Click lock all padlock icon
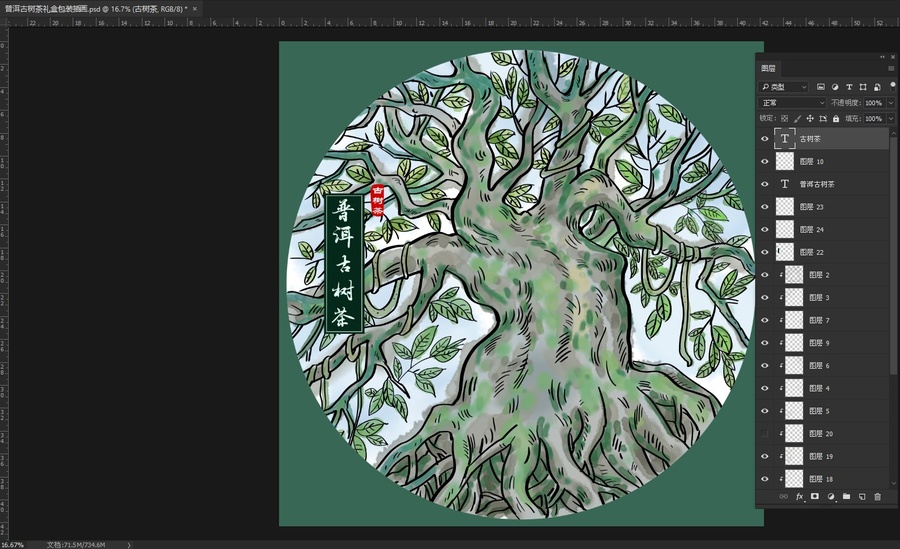The width and height of the screenshot is (900, 549). click(x=836, y=118)
